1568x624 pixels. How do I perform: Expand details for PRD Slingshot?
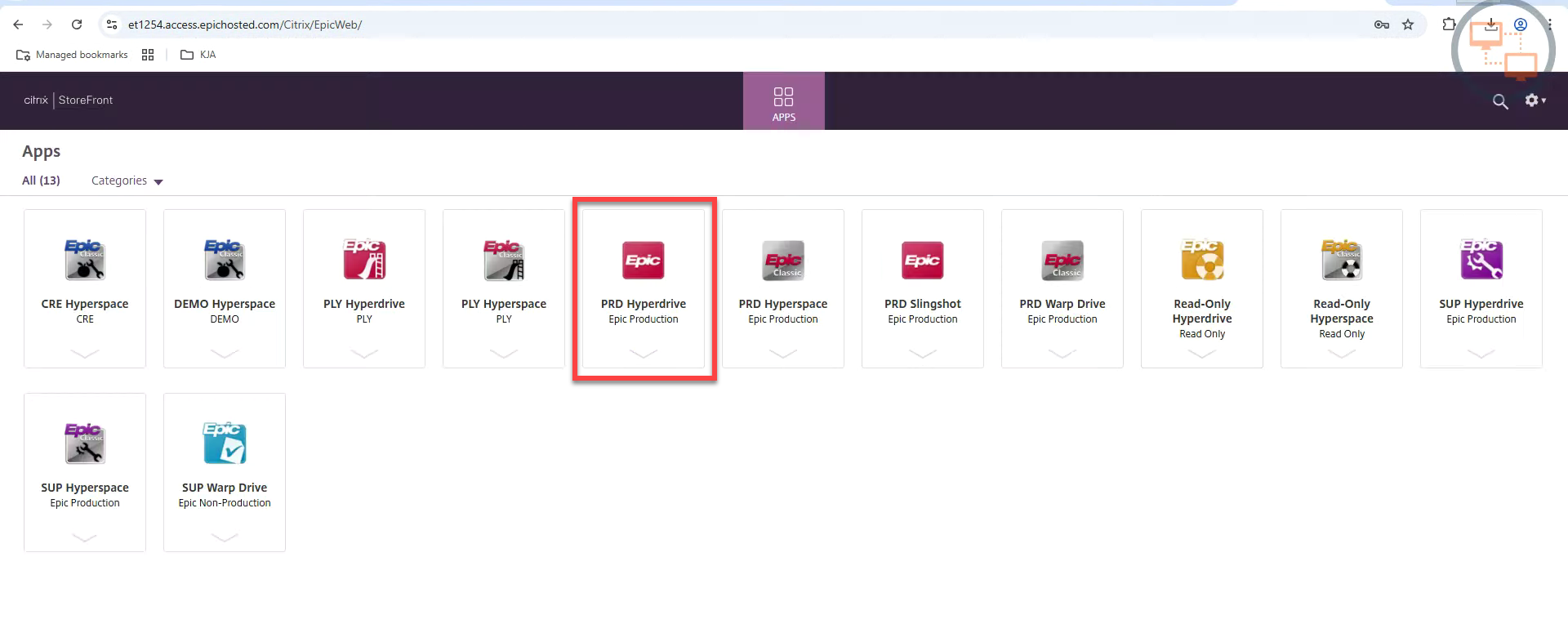click(x=923, y=354)
